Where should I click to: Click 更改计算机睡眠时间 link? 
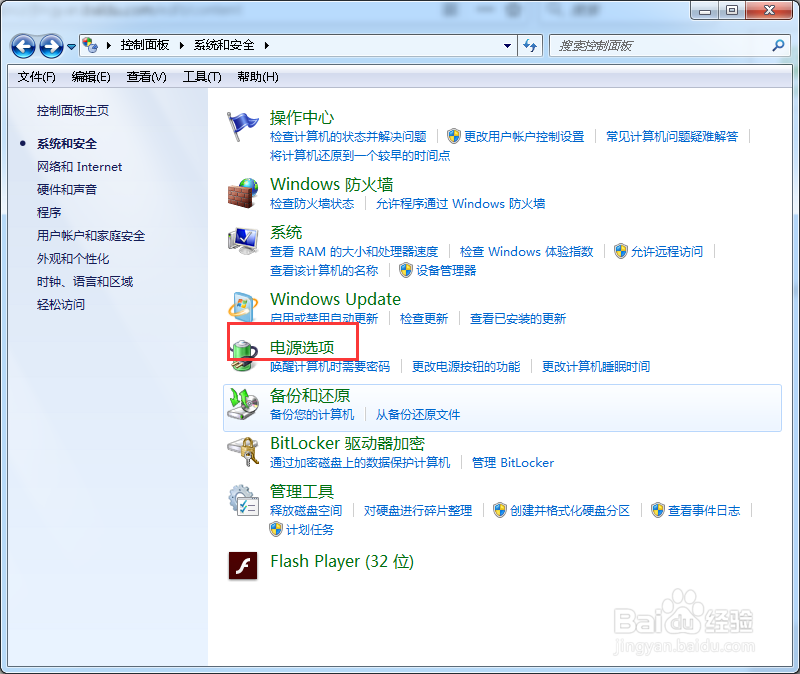[596, 366]
